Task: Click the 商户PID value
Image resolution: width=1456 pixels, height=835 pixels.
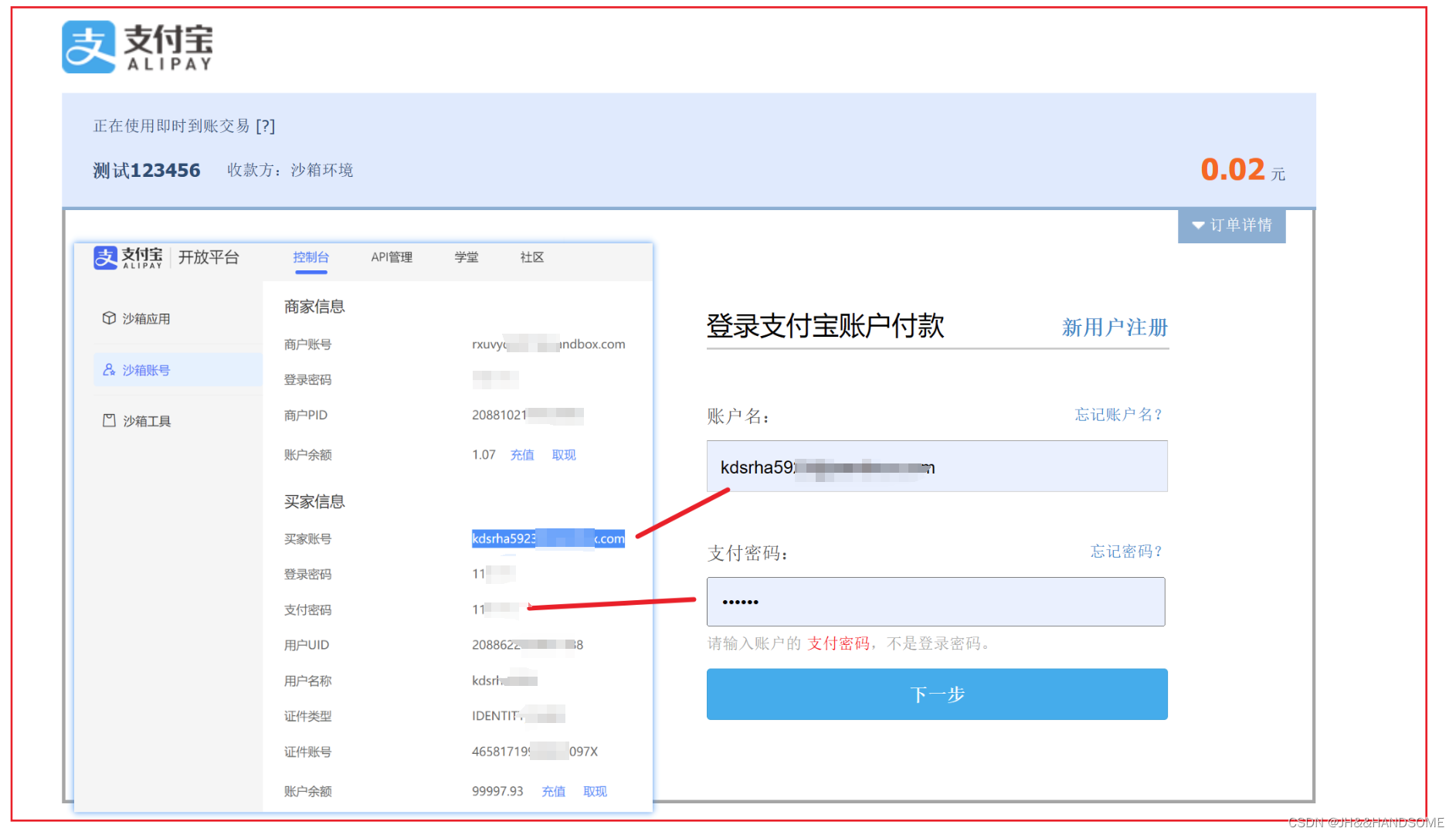Action: point(528,415)
